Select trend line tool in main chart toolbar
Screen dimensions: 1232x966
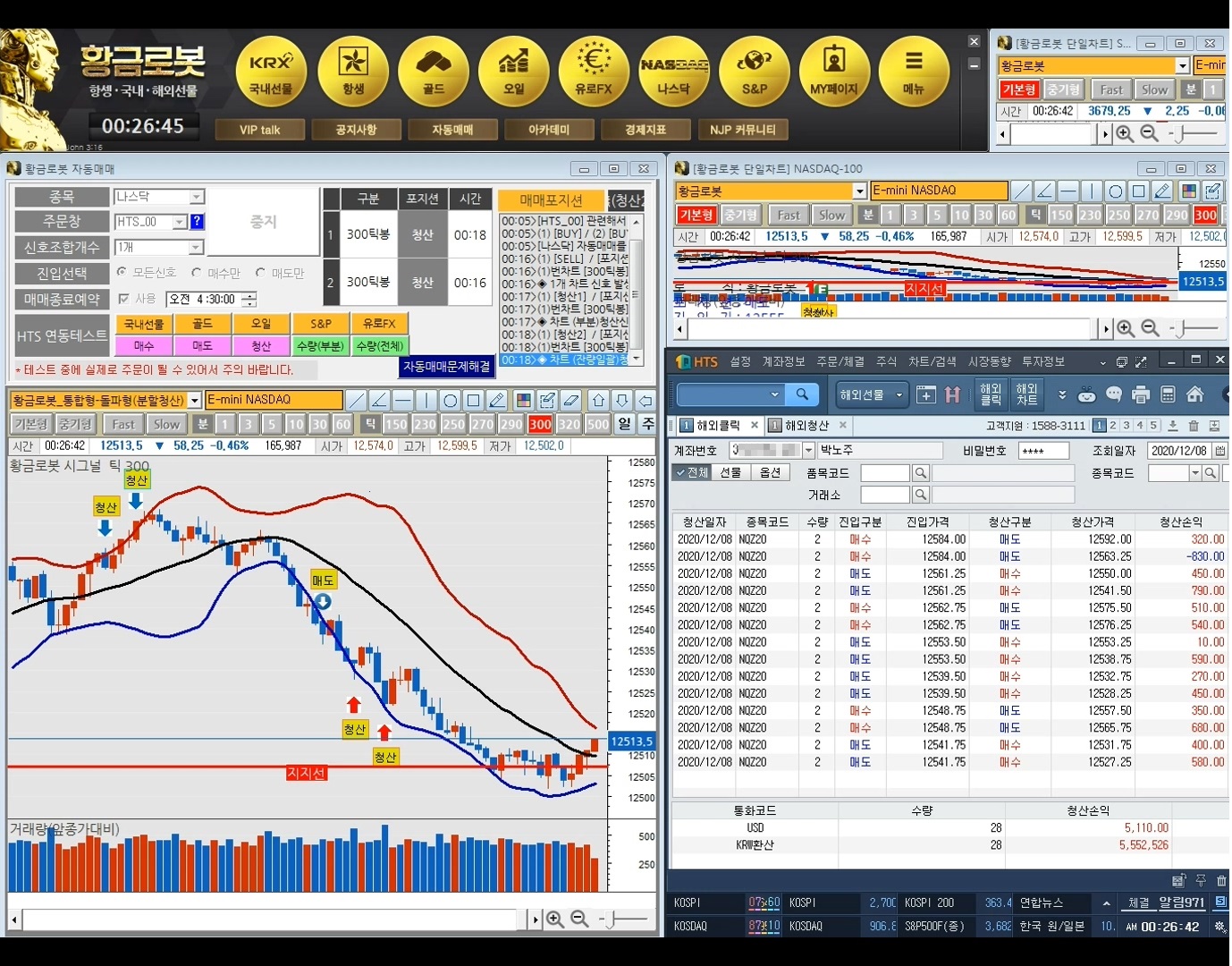click(x=356, y=400)
